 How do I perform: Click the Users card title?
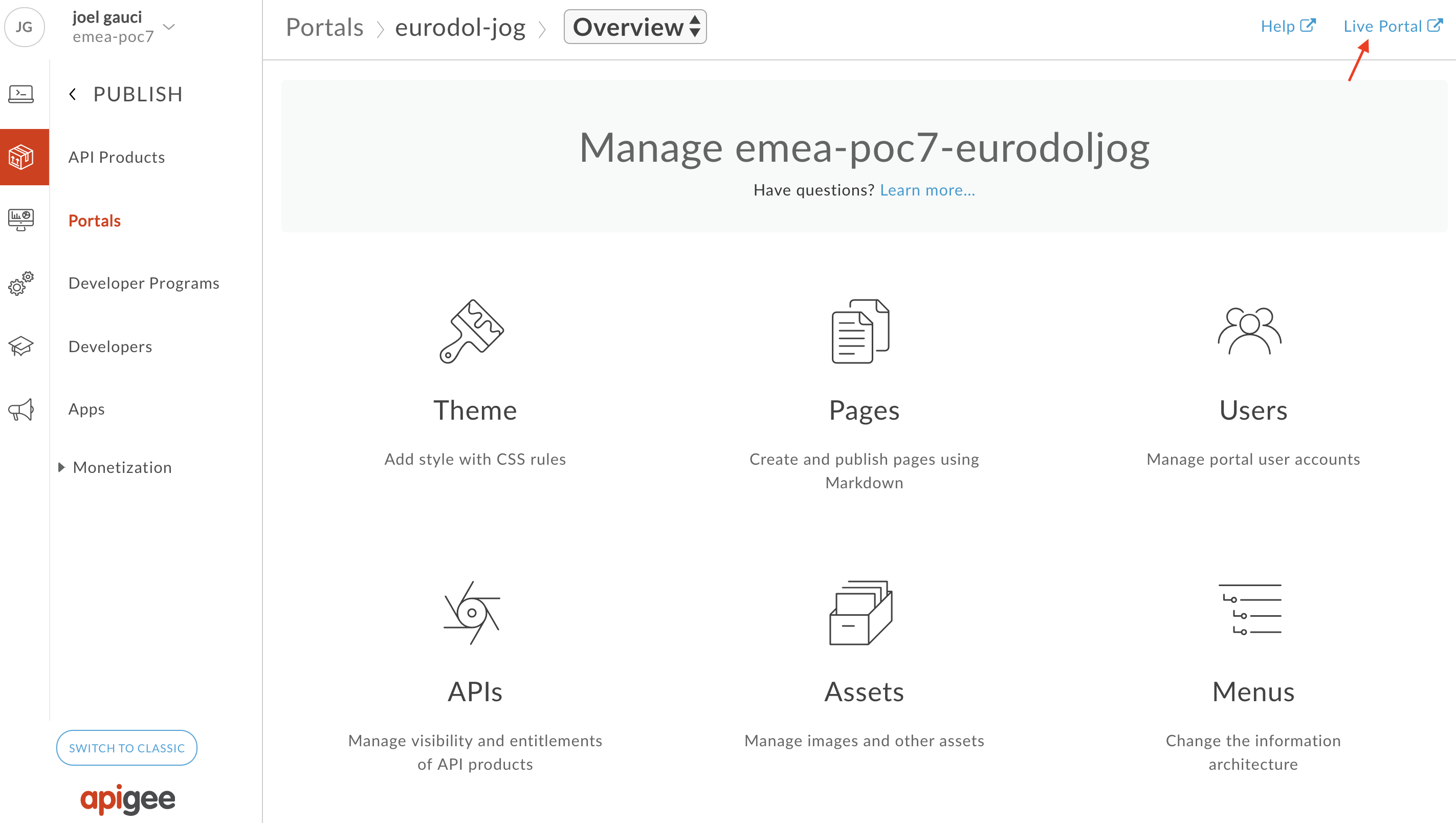tap(1253, 410)
